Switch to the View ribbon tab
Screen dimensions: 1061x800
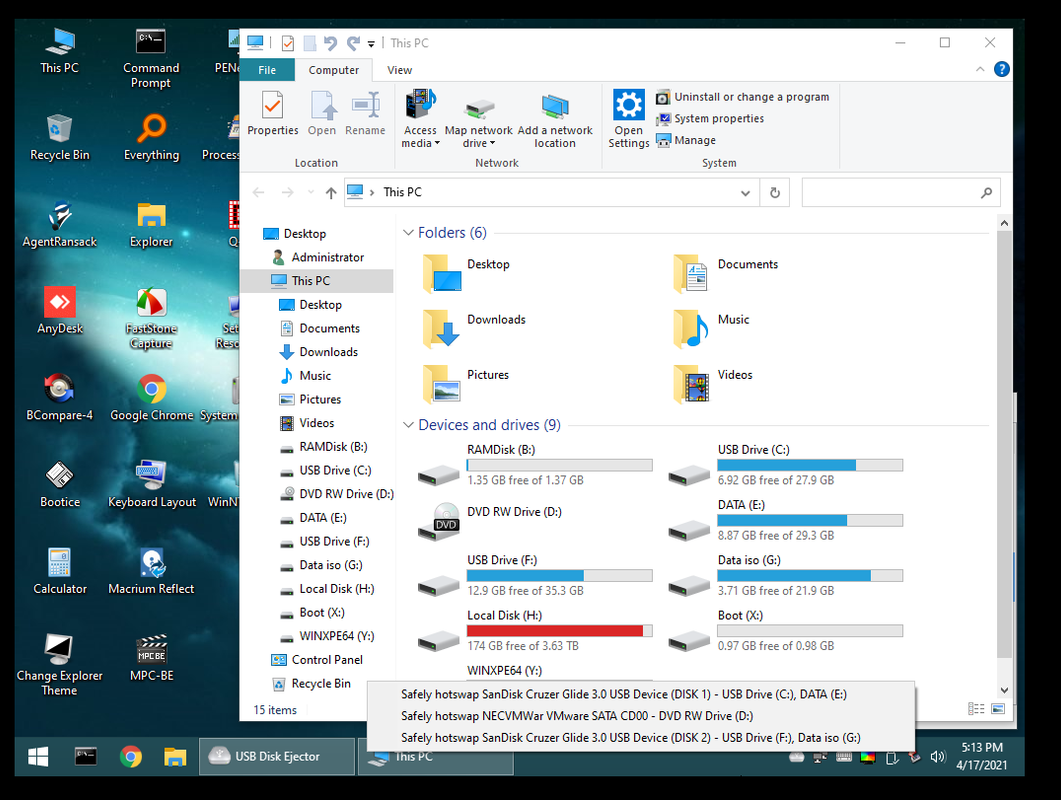[399, 70]
